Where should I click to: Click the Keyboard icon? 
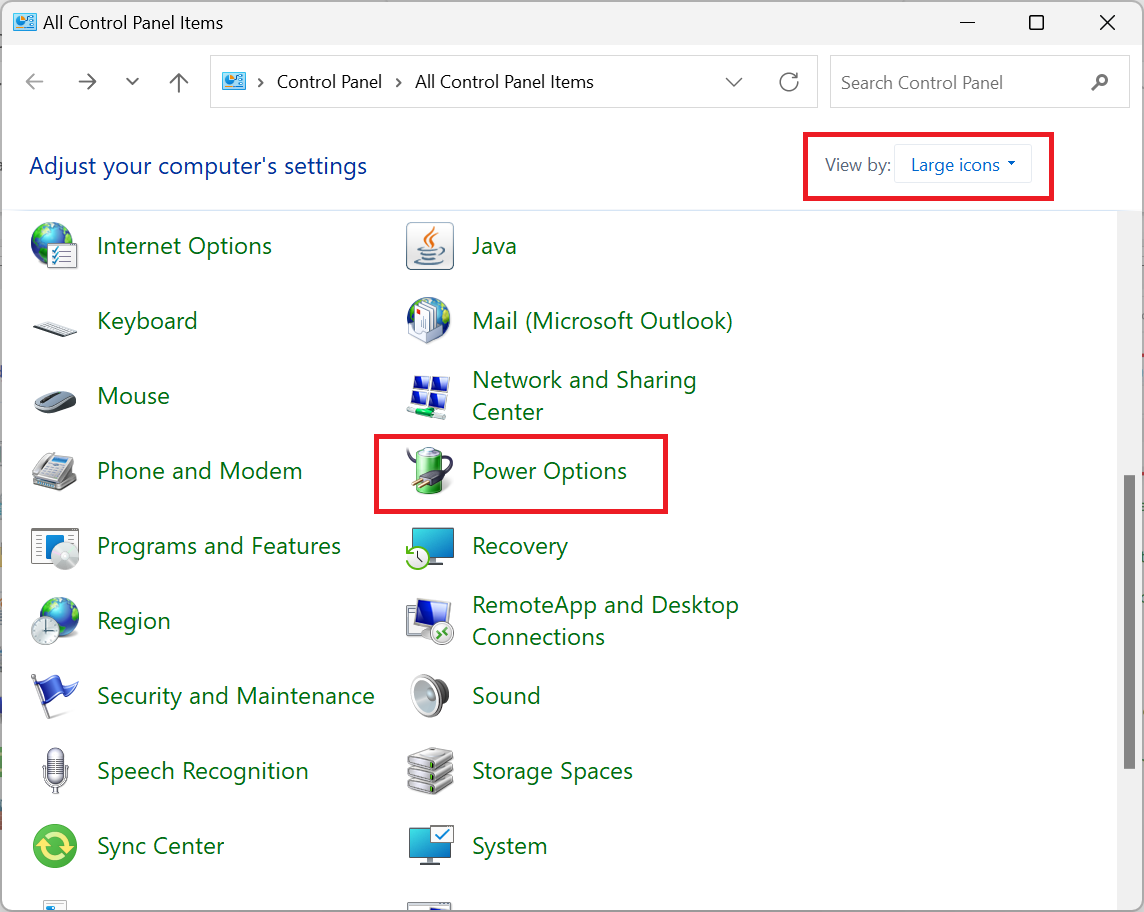(54, 323)
